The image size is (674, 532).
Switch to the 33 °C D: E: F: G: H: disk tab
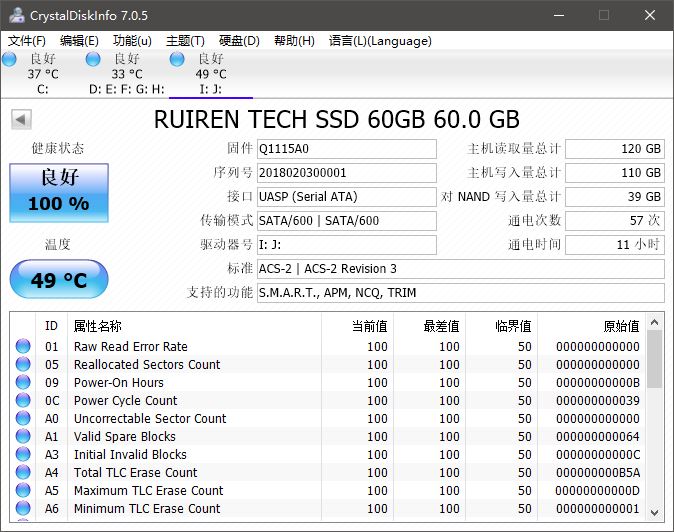(x=126, y=74)
